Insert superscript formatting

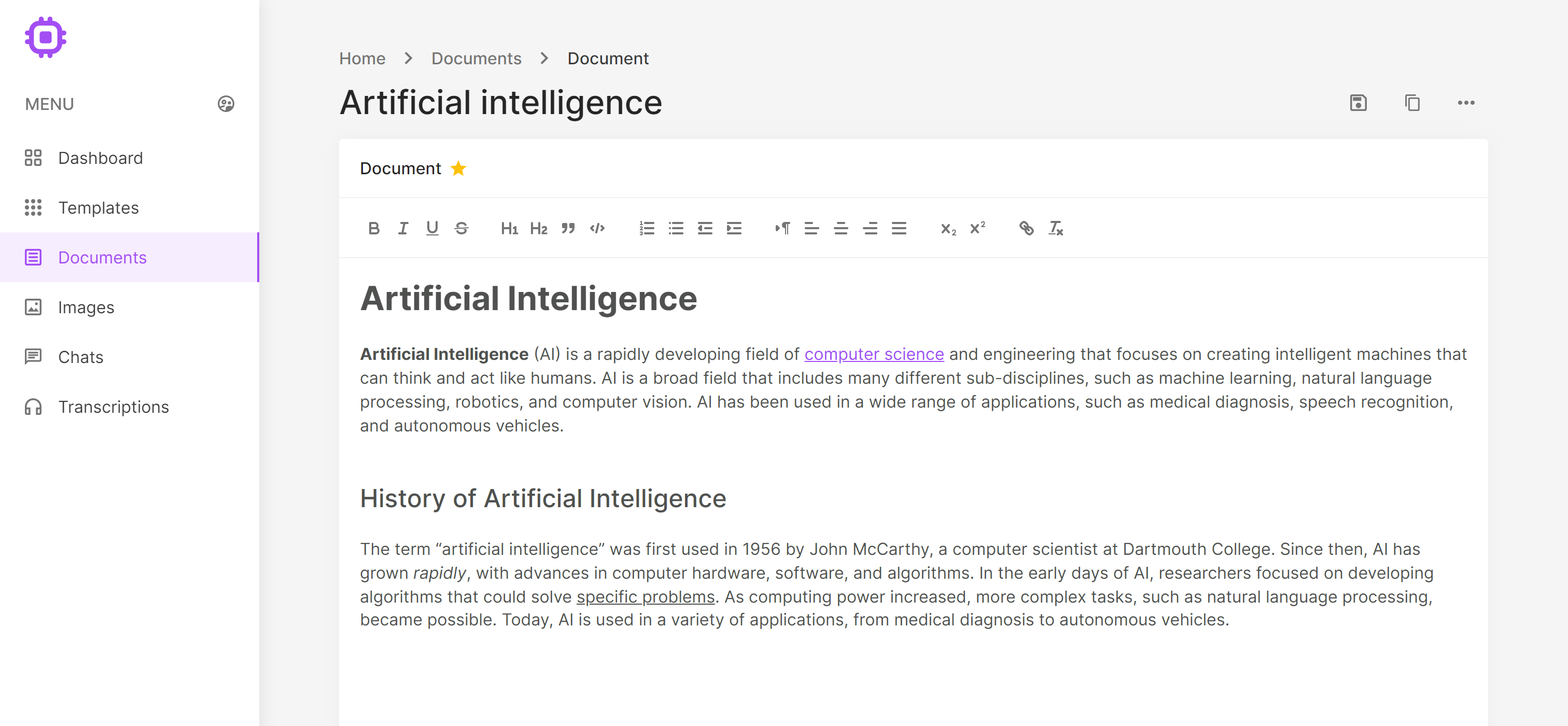coord(977,228)
